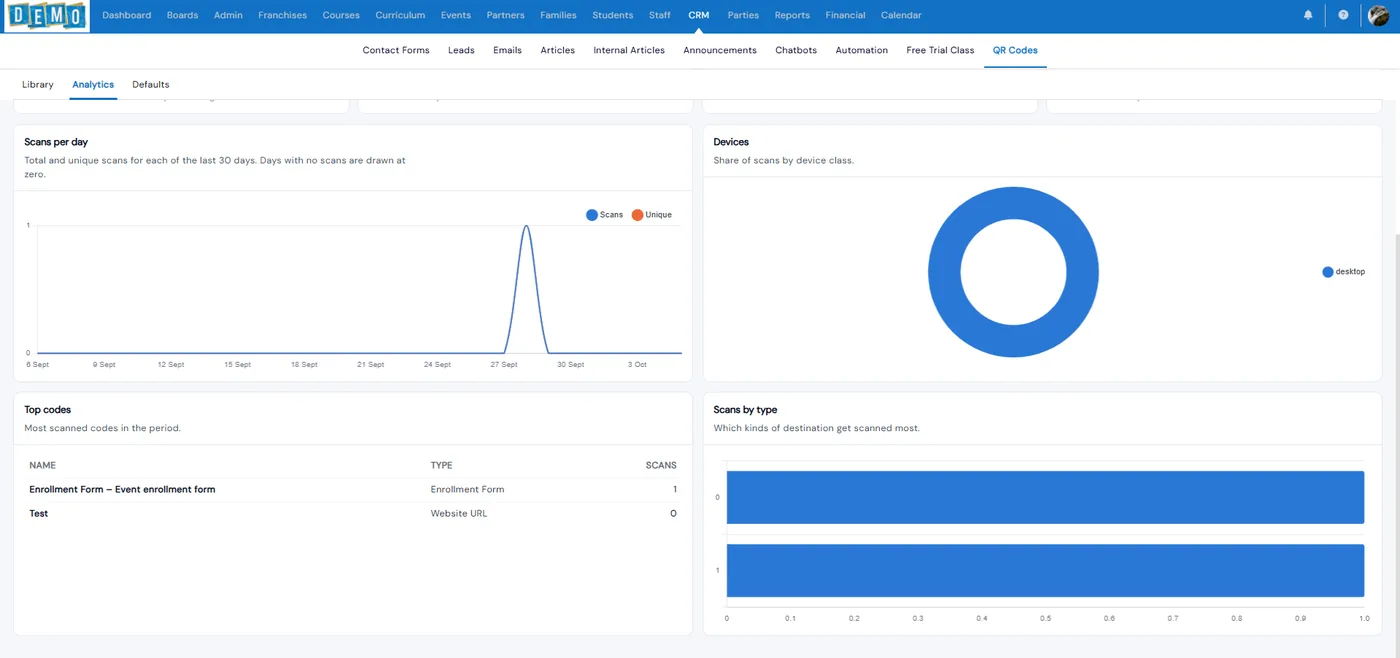The image size is (1400, 658).
Task: Open the Calendar menu
Action: pyautogui.click(x=901, y=15)
